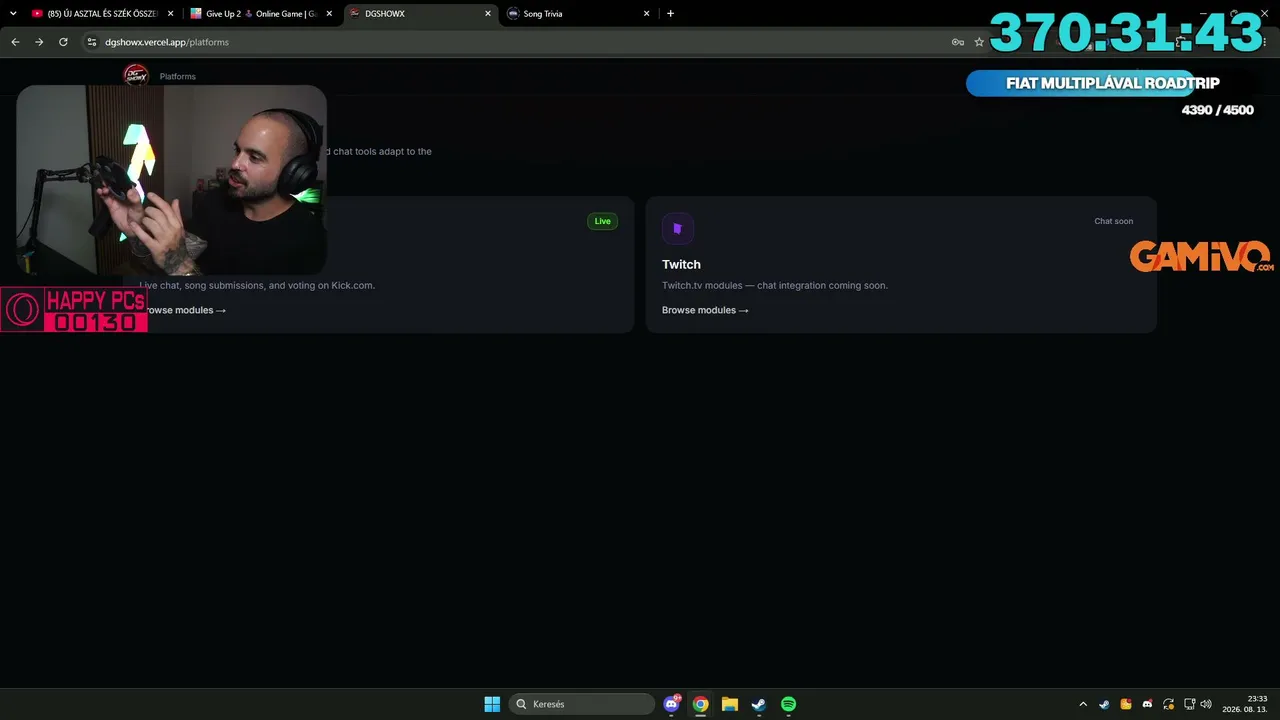Open Steam from the taskbar

(x=759, y=704)
